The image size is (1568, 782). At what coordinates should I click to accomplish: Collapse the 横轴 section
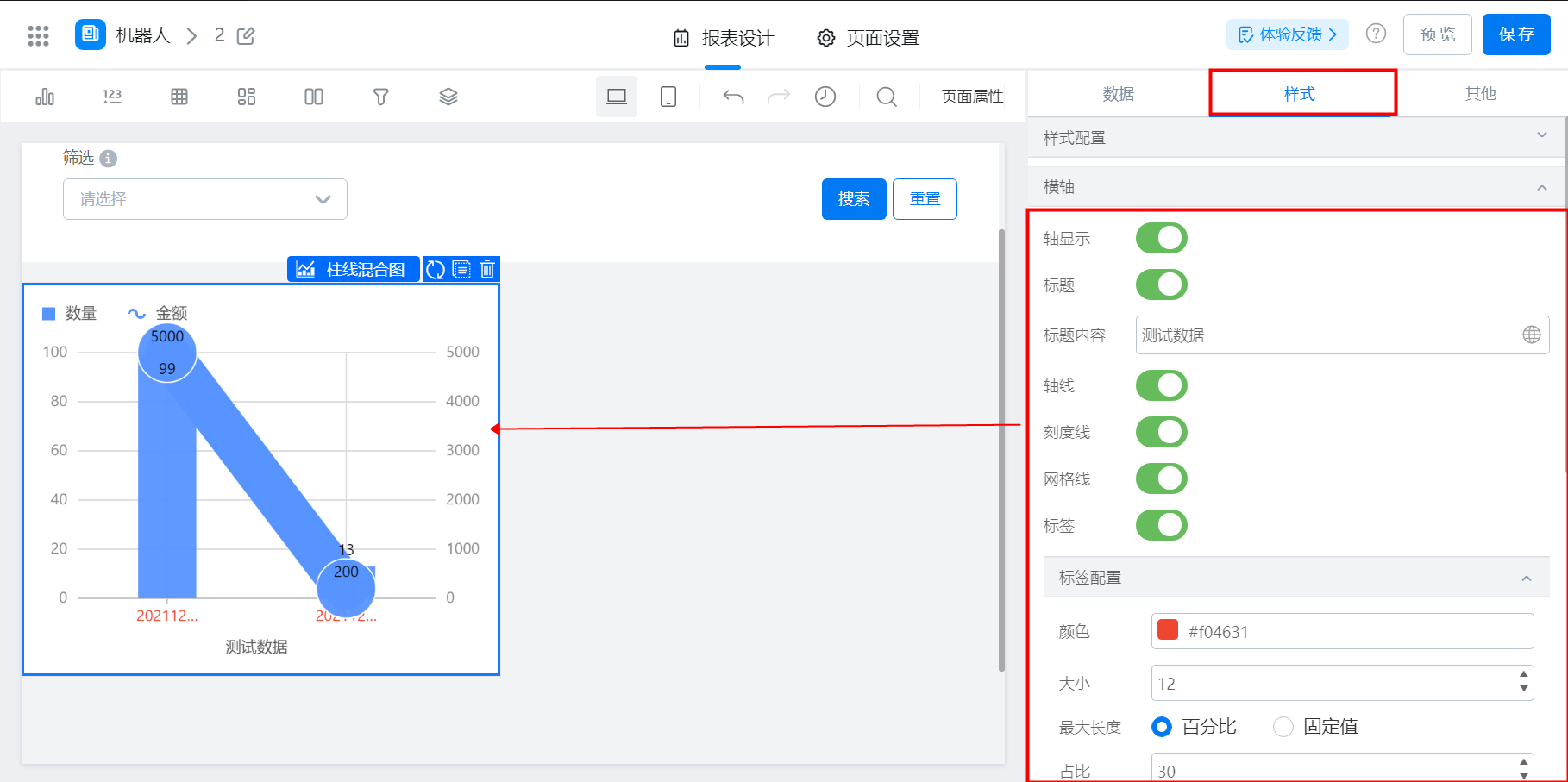point(1541,187)
